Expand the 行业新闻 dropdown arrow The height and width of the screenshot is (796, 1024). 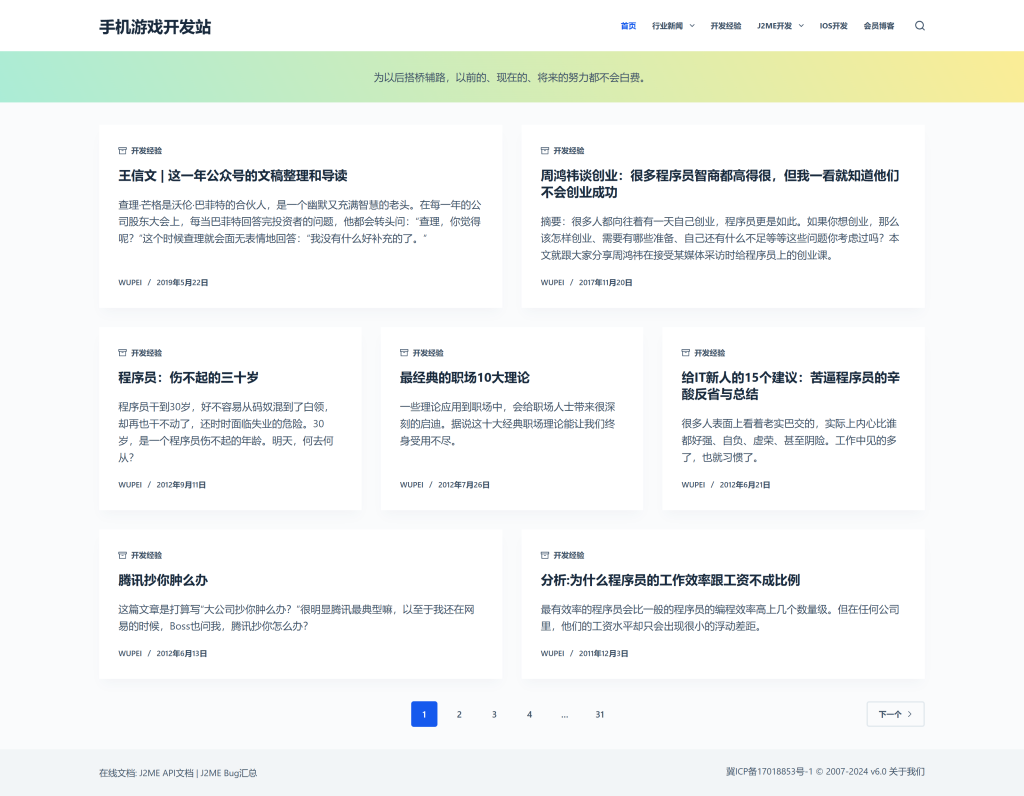692,26
